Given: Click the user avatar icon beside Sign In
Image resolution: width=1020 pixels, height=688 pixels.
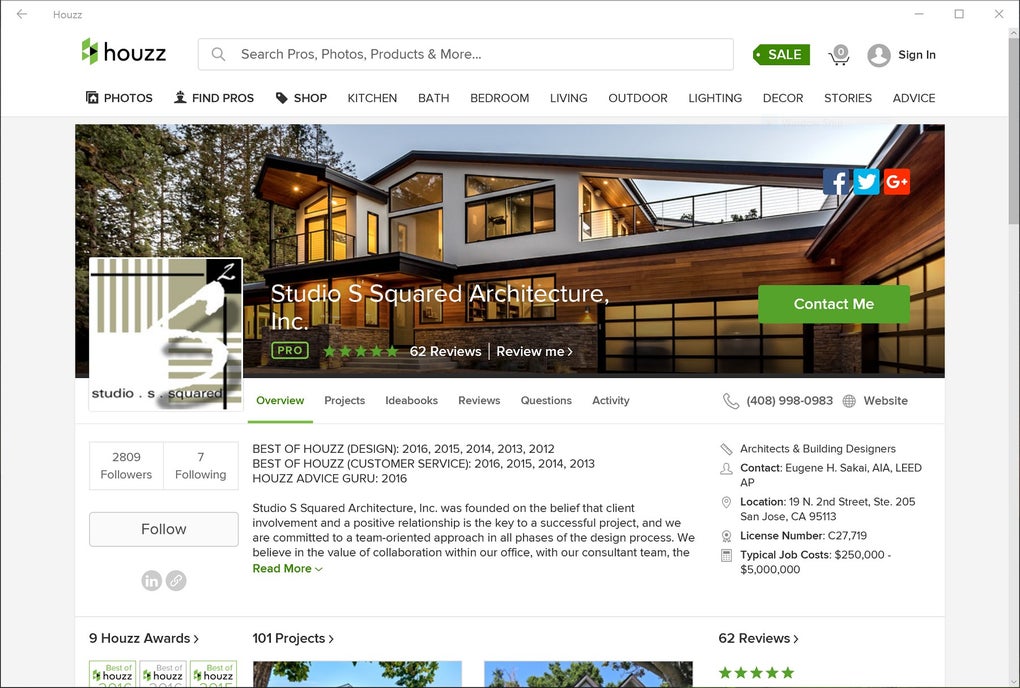Looking at the screenshot, I should [879, 55].
